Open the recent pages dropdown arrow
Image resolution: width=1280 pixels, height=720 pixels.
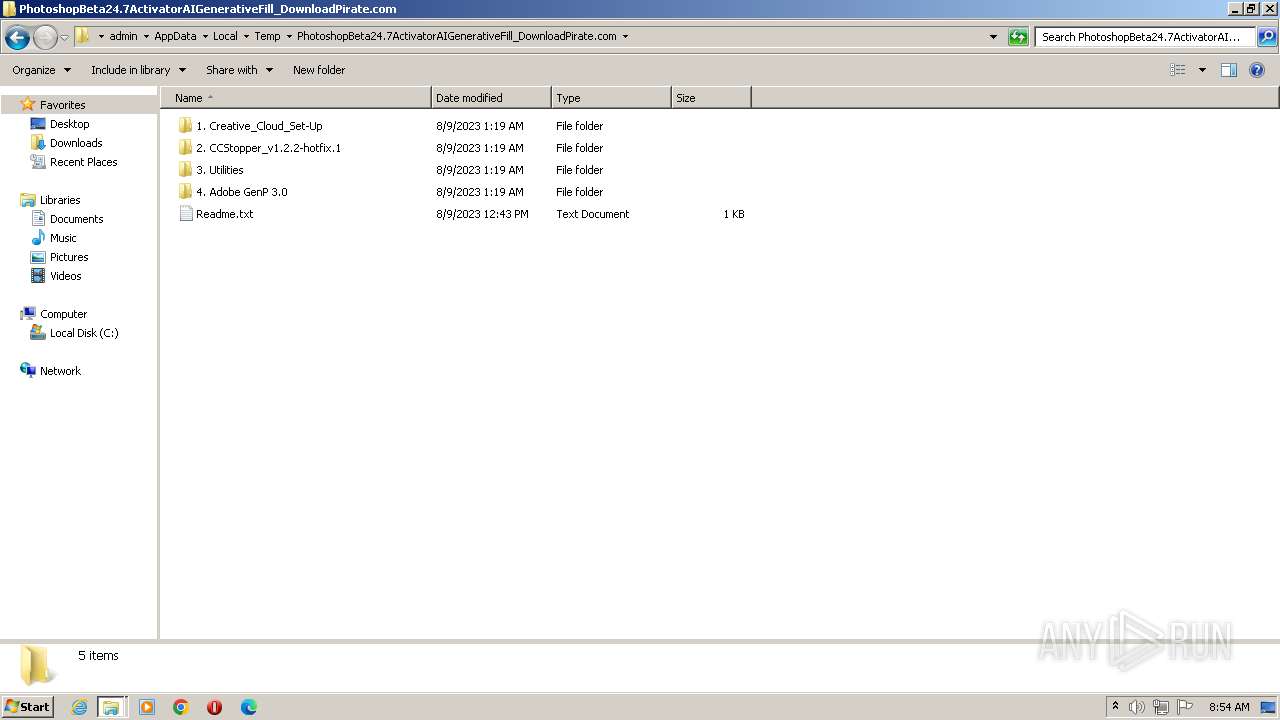point(64,37)
